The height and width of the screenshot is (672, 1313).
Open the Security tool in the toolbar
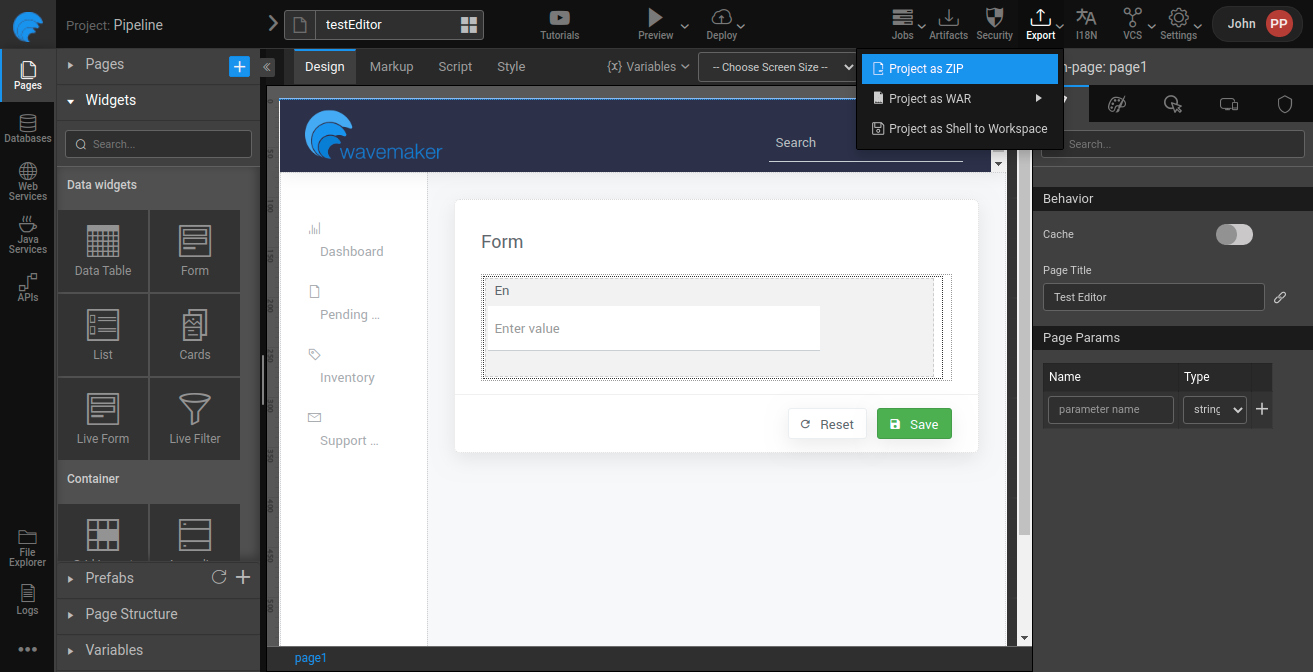(x=994, y=24)
